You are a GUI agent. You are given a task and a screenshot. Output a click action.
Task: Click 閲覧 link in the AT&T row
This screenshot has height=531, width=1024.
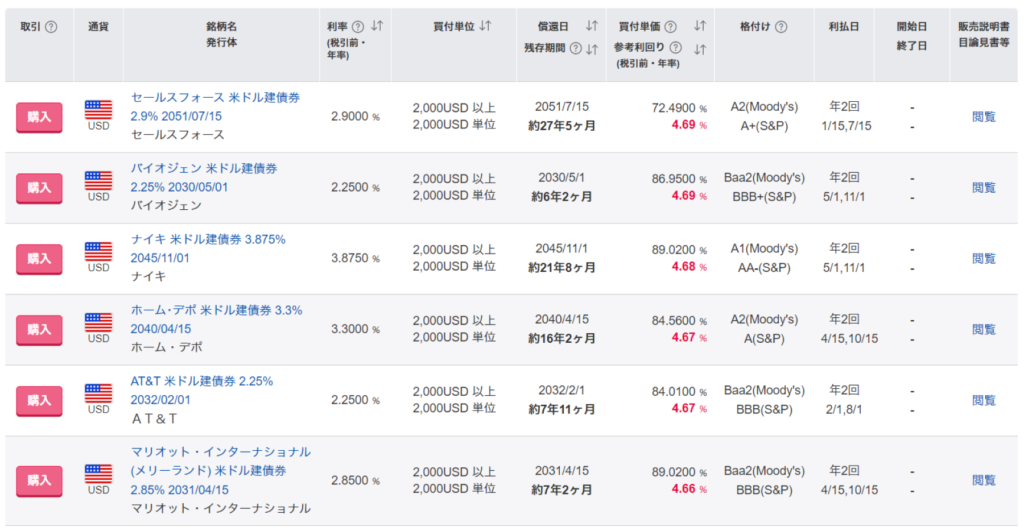tap(984, 400)
